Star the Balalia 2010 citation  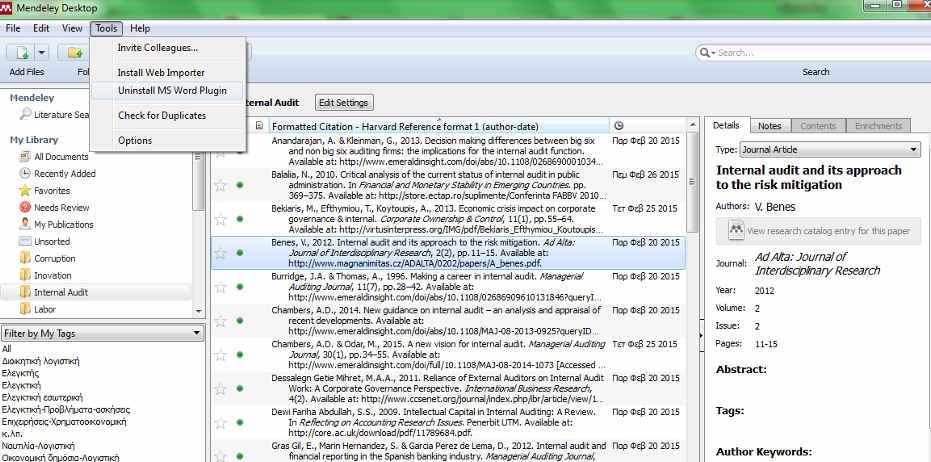point(220,186)
